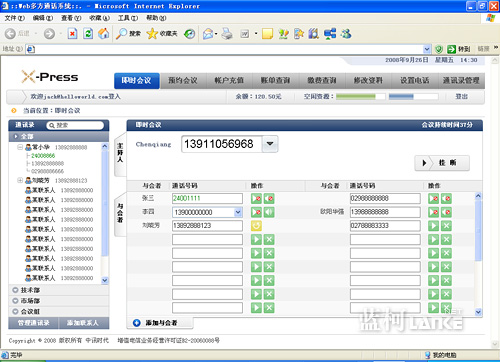The image size is (500, 362).
Task: Click the 挂断 hang up button
Action: coord(442,163)
